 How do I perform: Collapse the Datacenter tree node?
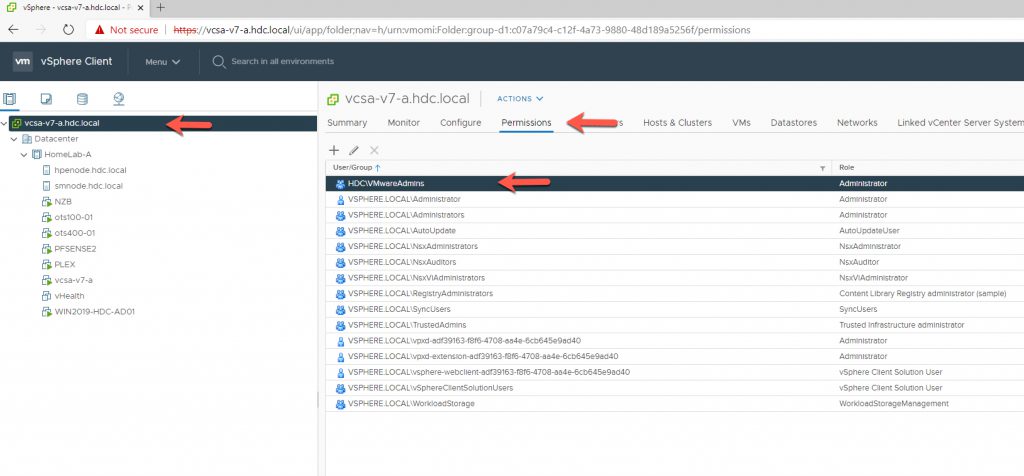[x=14, y=139]
